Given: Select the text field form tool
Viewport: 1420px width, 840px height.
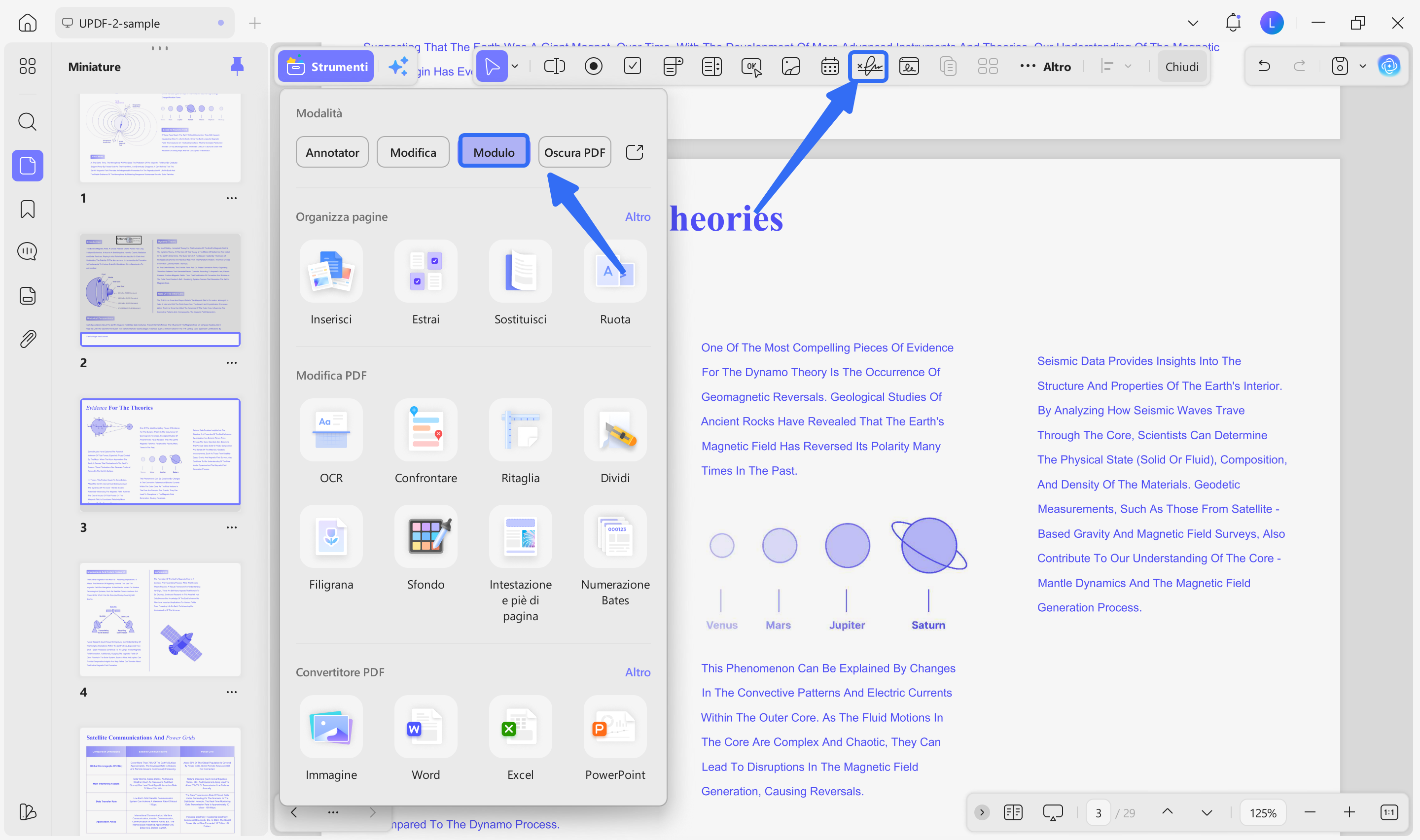Looking at the screenshot, I should click(x=554, y=67).
